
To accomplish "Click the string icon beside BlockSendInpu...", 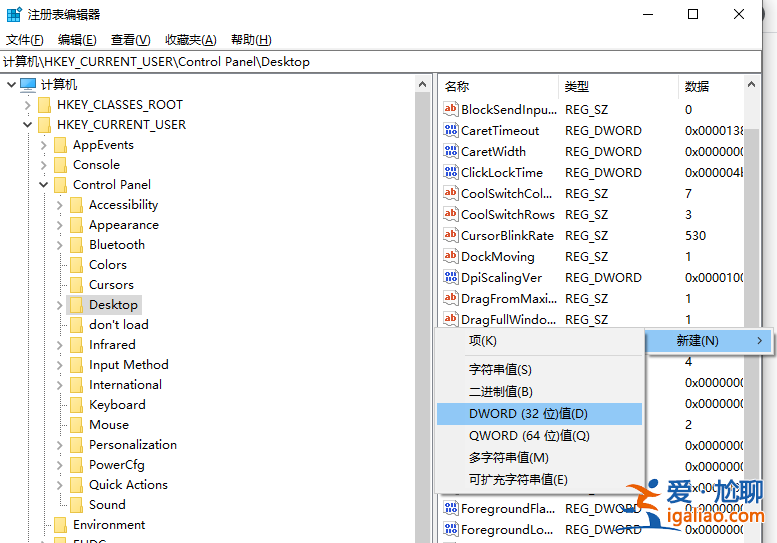I will coord(450,109).
